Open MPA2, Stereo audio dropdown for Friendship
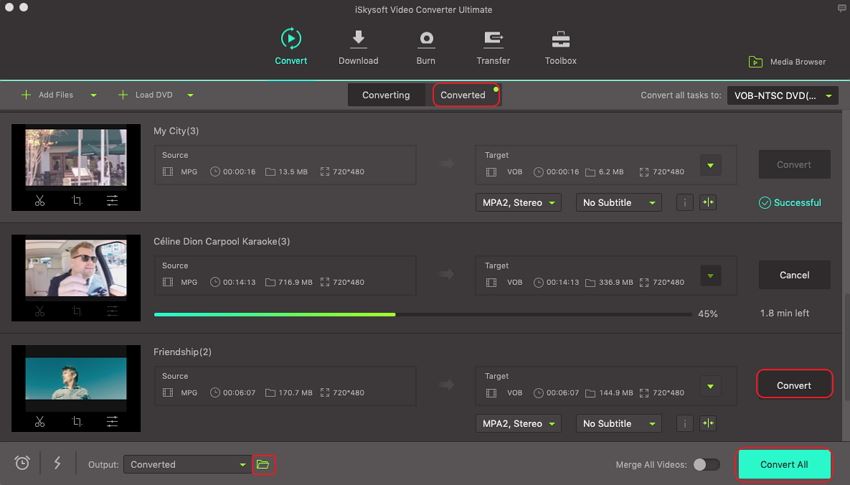Screen dimensions: 850x485 (518, 424)
